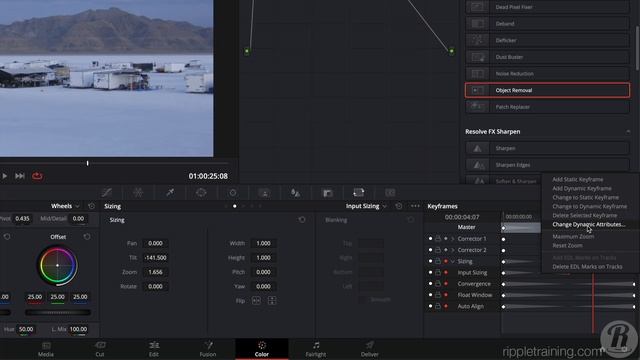The height and width of the screenshot is (360, 640).
Task: Open the Magic Mask palette icon
Action: (264, 193)
